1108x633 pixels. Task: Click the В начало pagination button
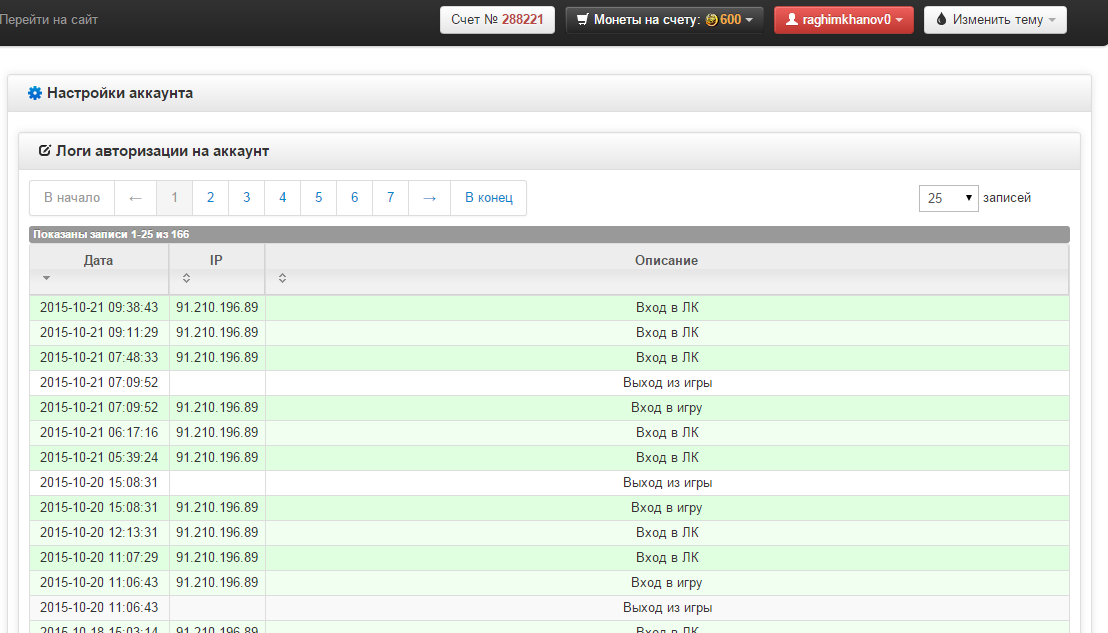72,198
